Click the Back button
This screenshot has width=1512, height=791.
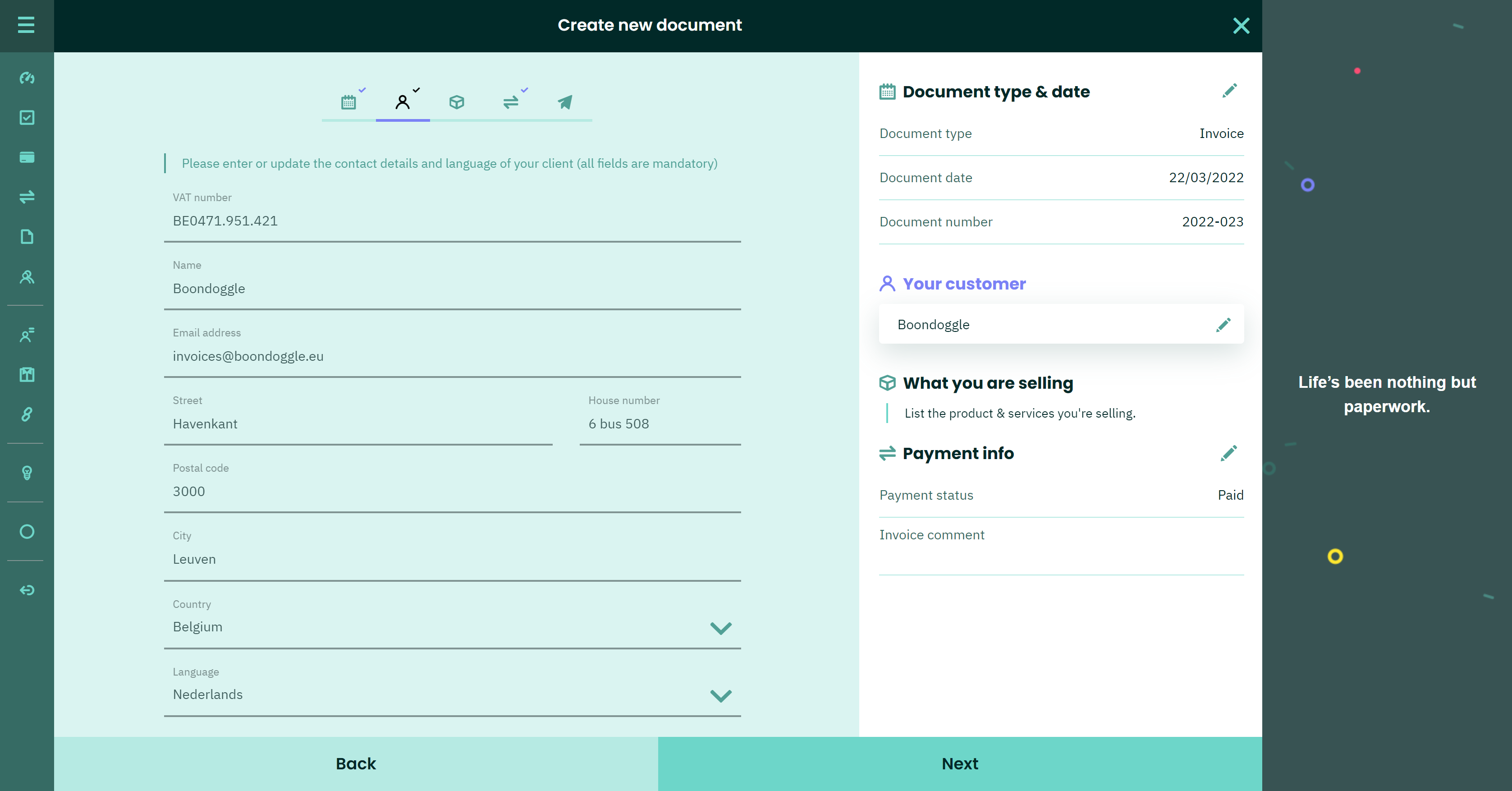tap(356, 764)
